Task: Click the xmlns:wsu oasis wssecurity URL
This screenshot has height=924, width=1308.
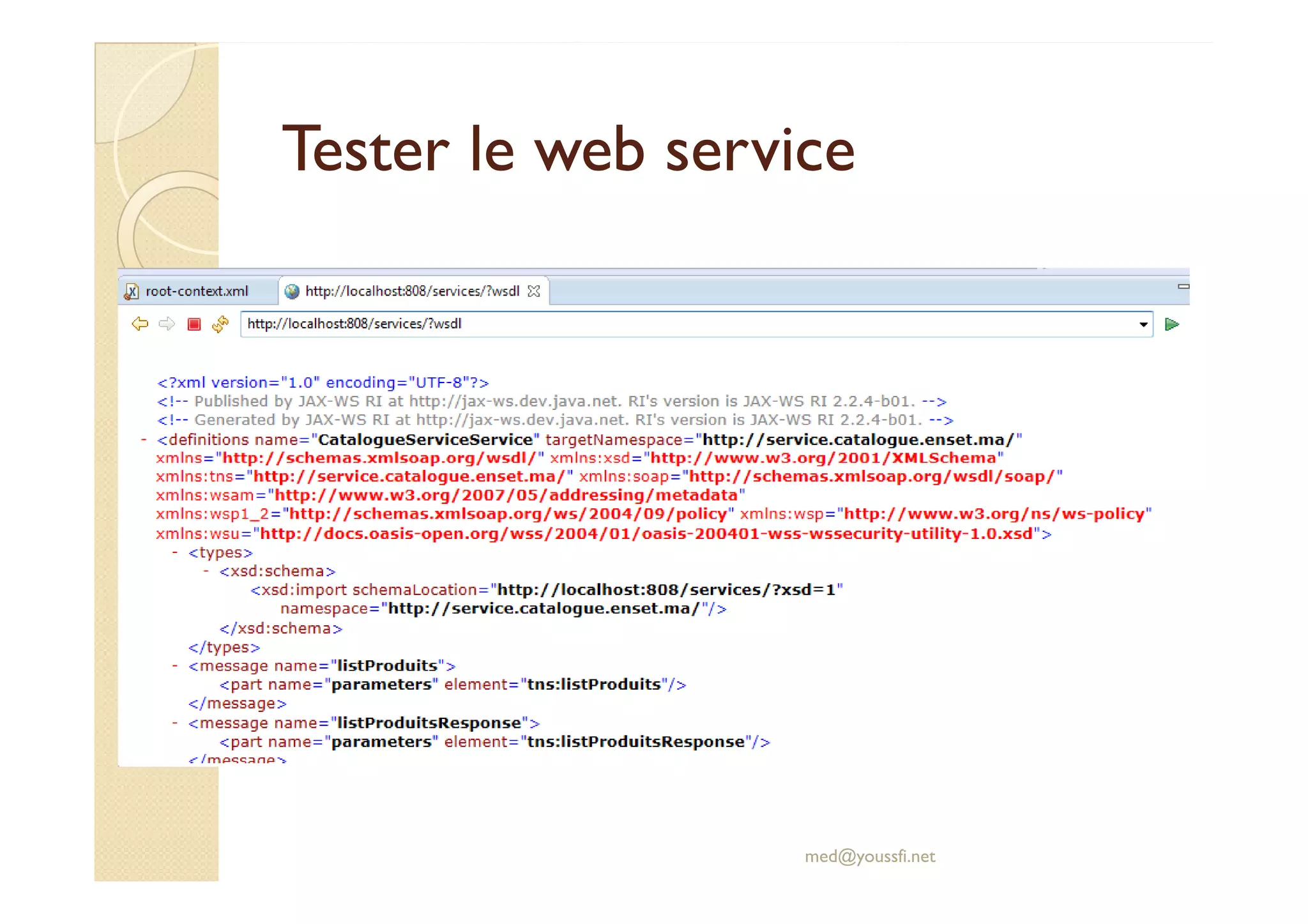Action: (x=646, y=533)
